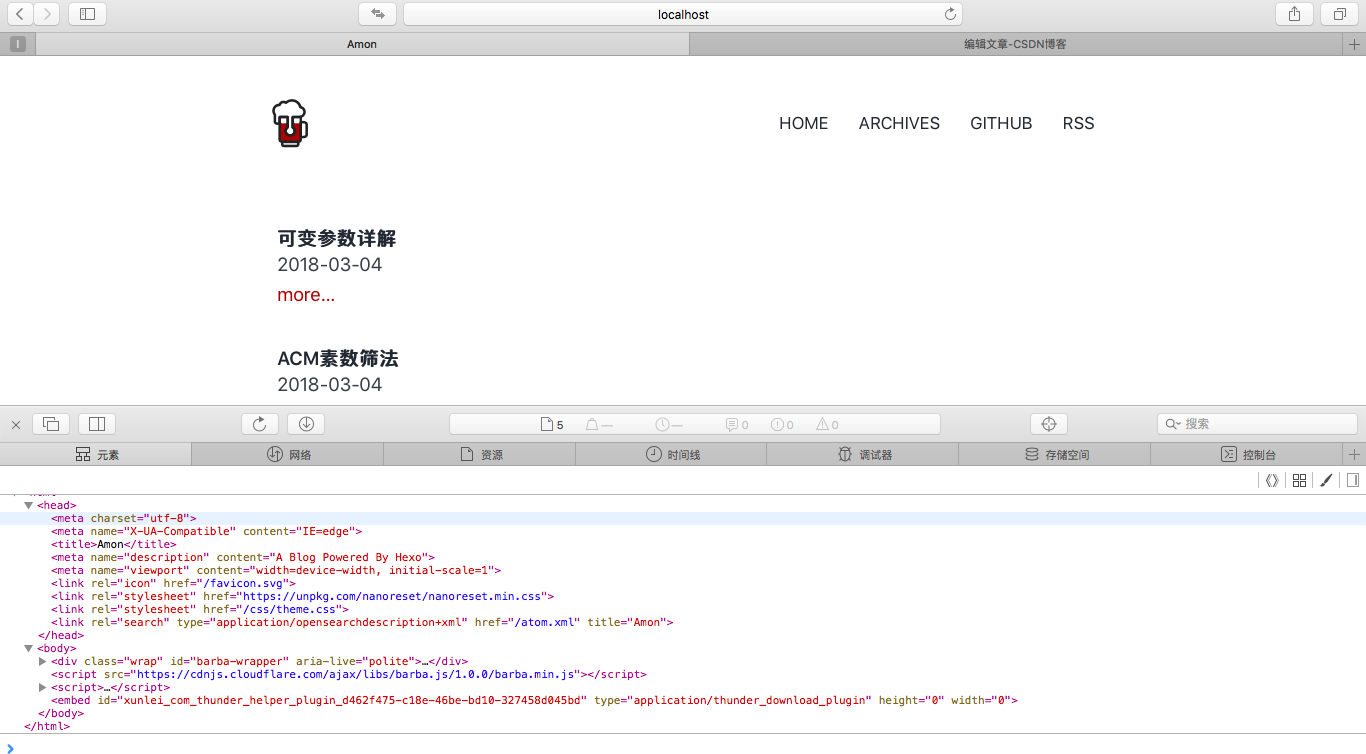1366x754 pixels.
Task: Open the 可变参数详解 post title
Action: (337, 239)
